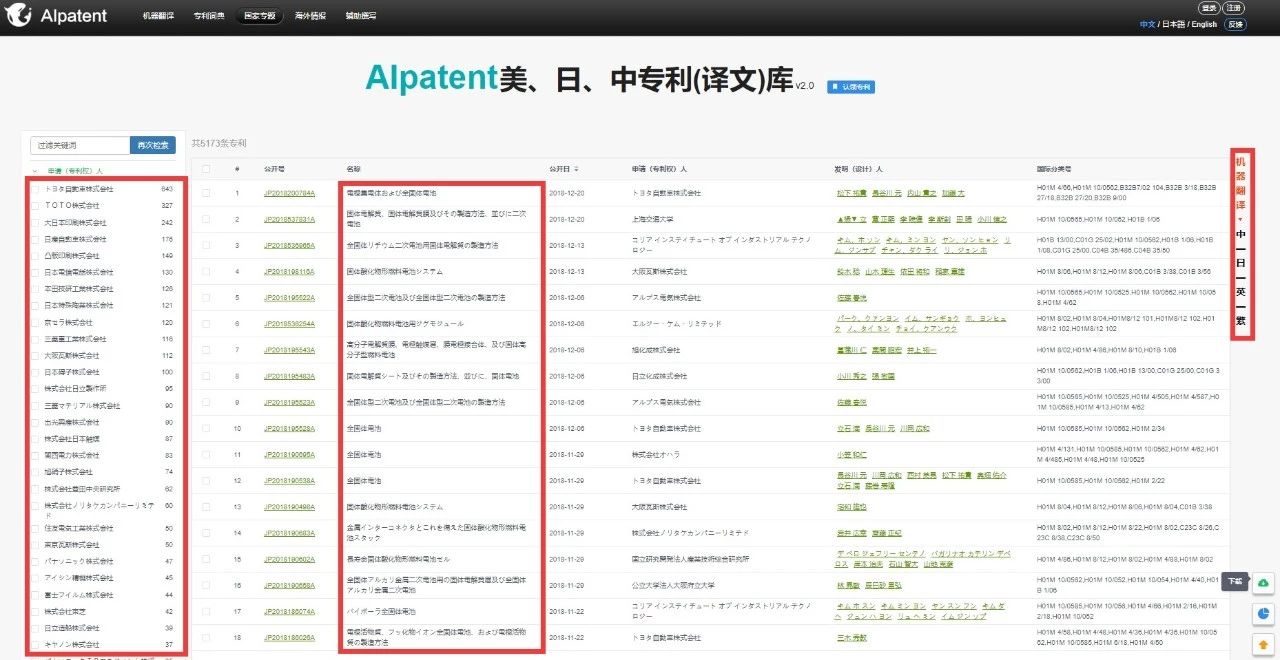
Task: Open patent JP2018186074A
Action: click(289, 611)
